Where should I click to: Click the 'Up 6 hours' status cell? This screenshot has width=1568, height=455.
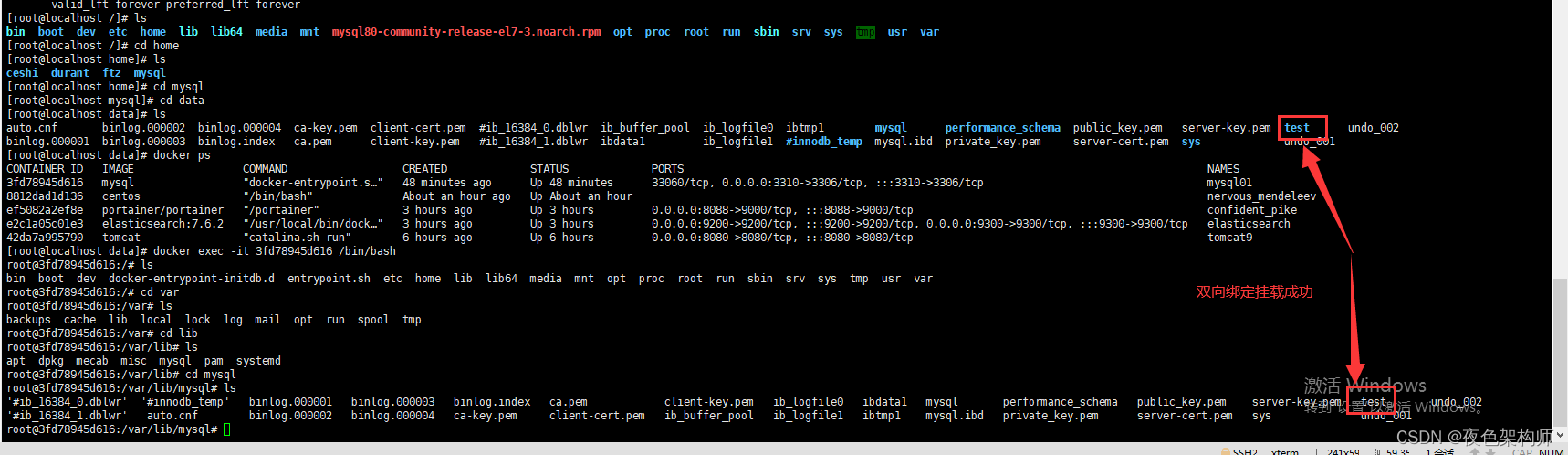point(562,238)
